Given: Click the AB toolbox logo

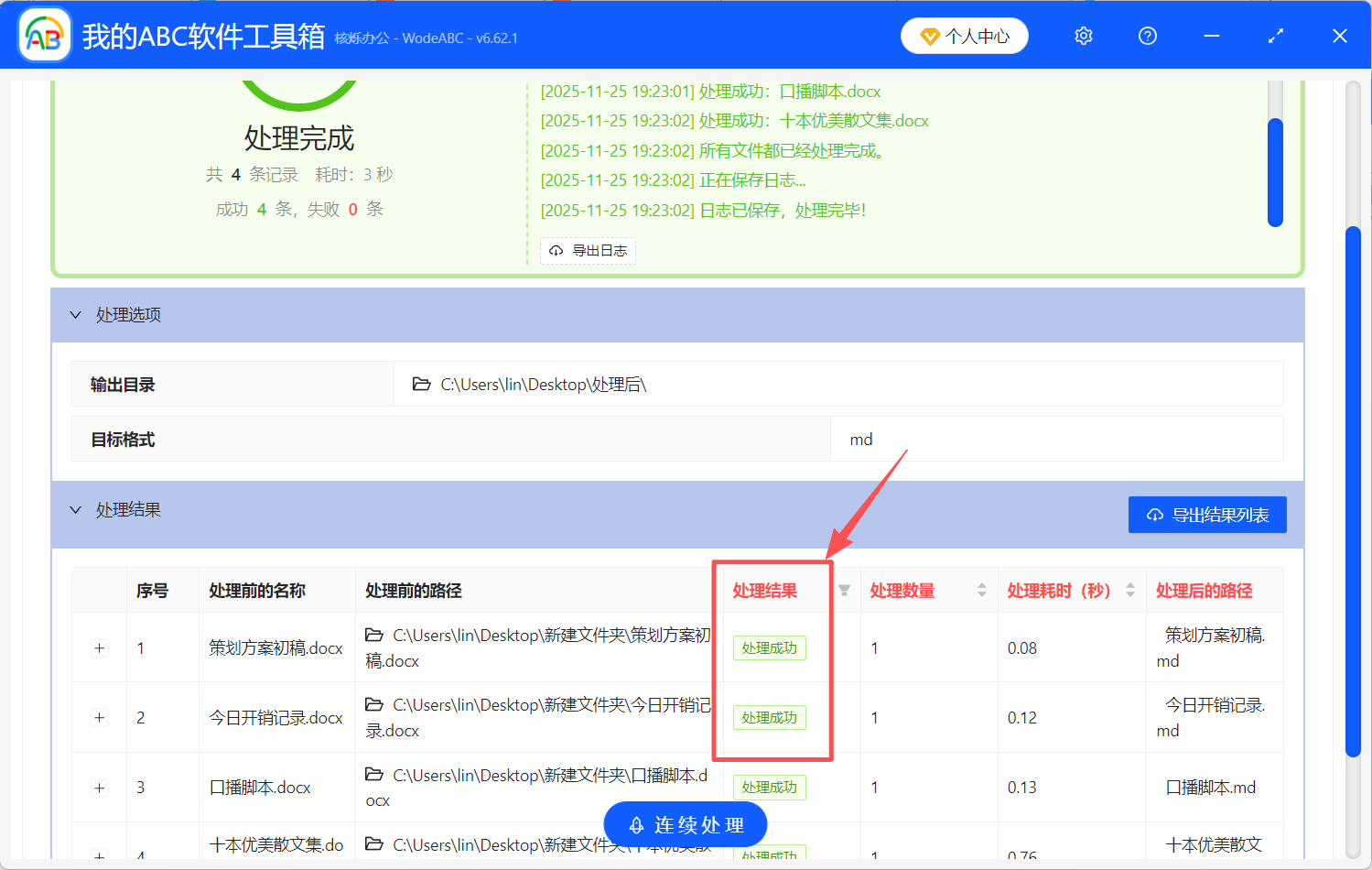Looking at the screenshot, I should (x=44, y=34).
